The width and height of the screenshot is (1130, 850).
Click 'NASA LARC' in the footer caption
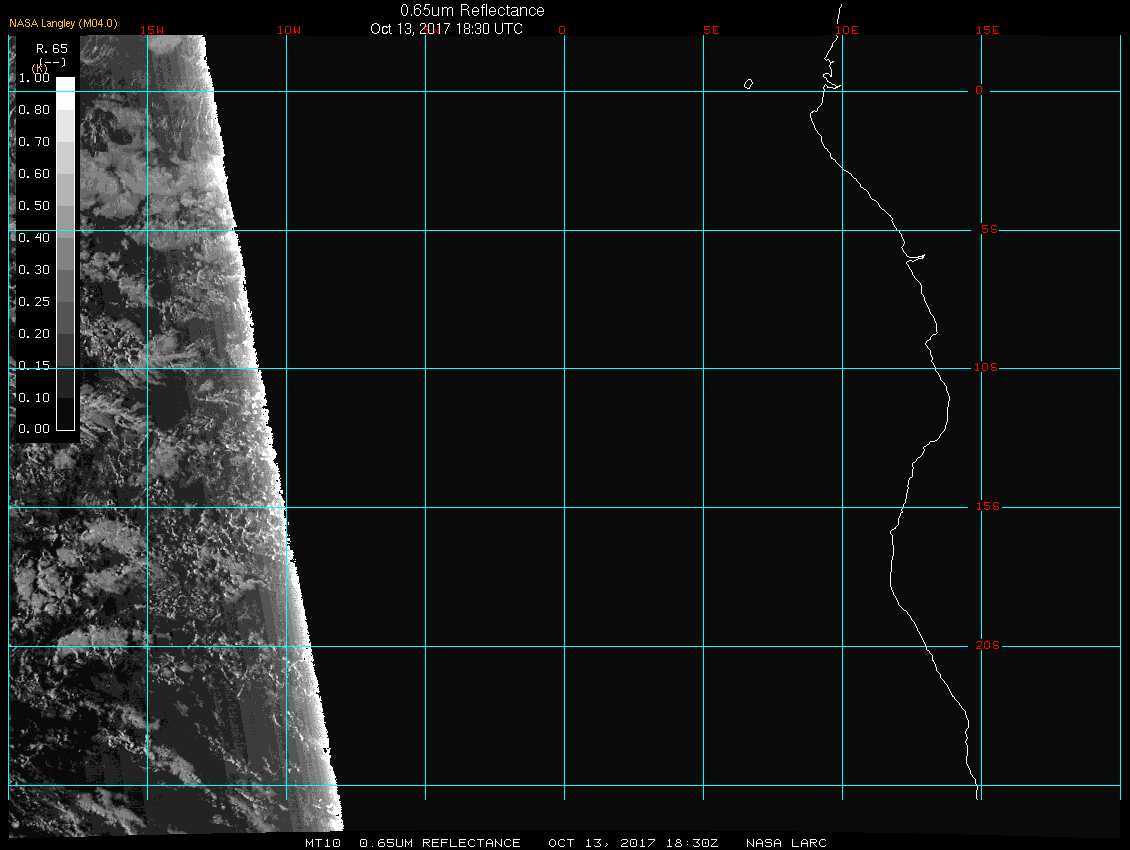tap(786, 843)
